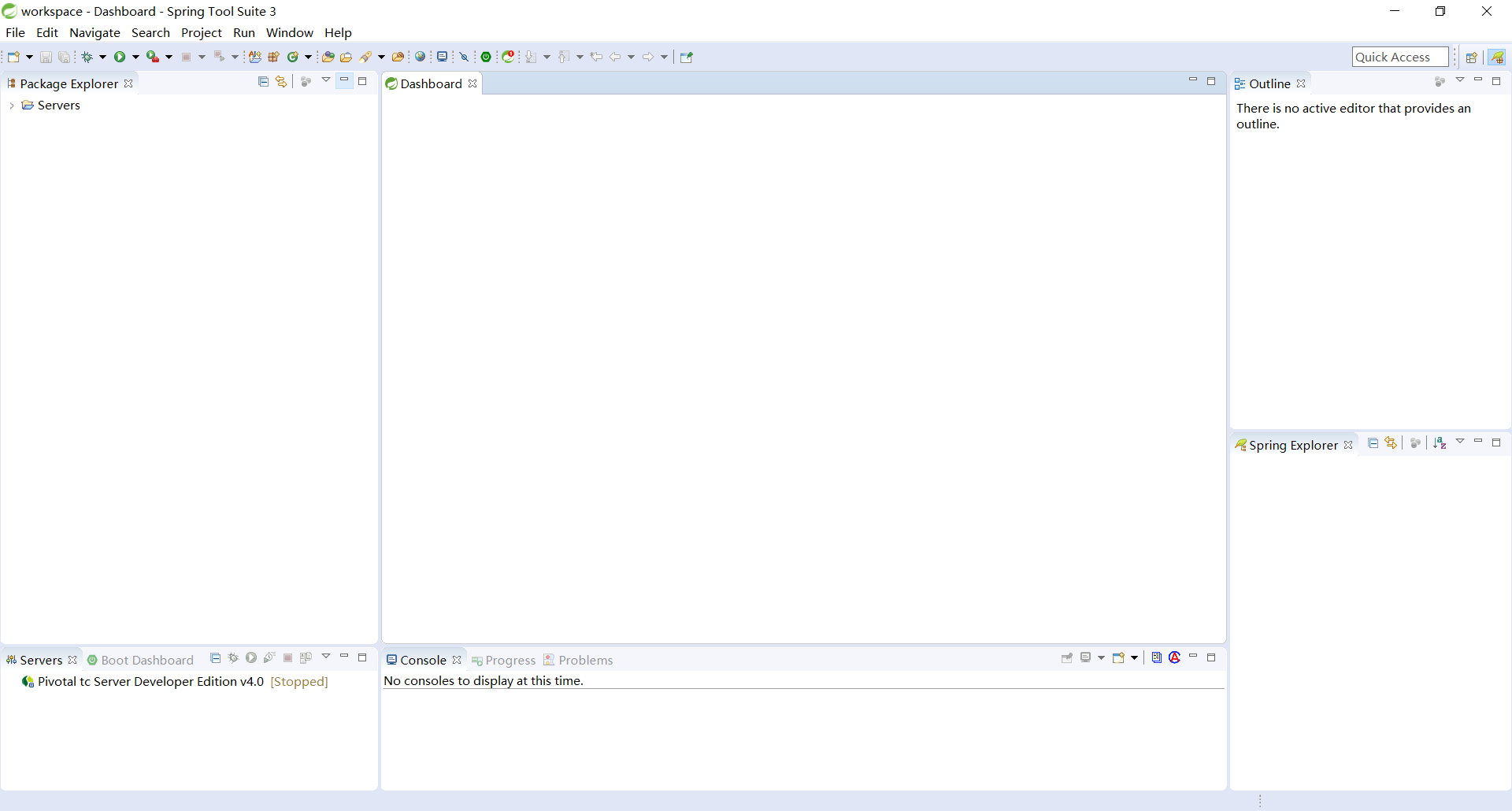Toggle sort in Spring Explorer toolbar
This screenshot has height=811, width=1512.
point(1440,443)
